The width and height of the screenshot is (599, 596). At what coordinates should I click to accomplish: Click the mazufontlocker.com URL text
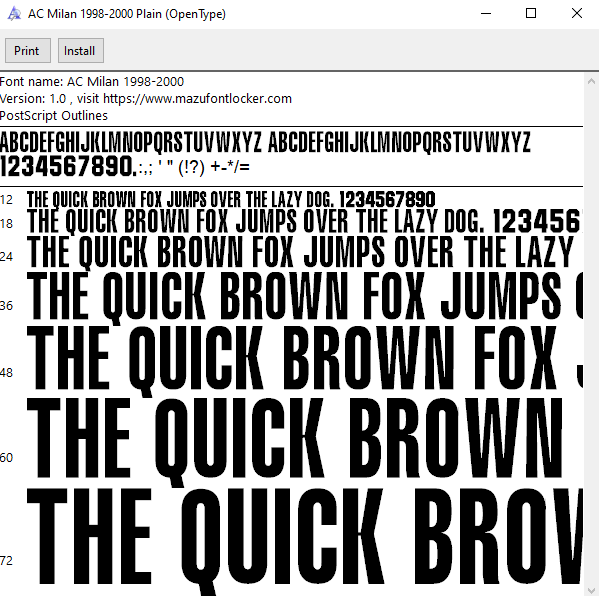[197, 99]
